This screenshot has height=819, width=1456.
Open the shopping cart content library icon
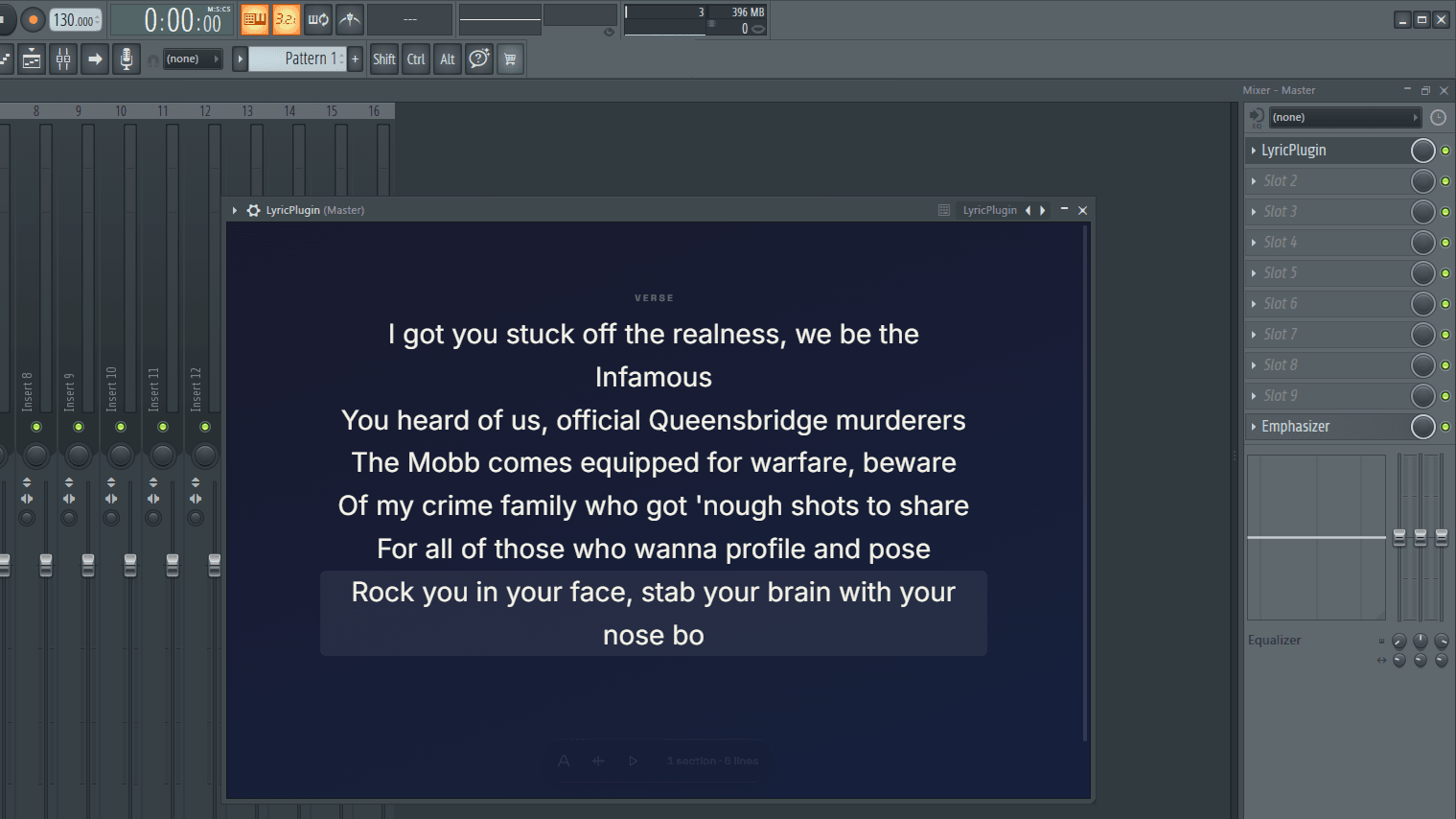tap(510, 59)
